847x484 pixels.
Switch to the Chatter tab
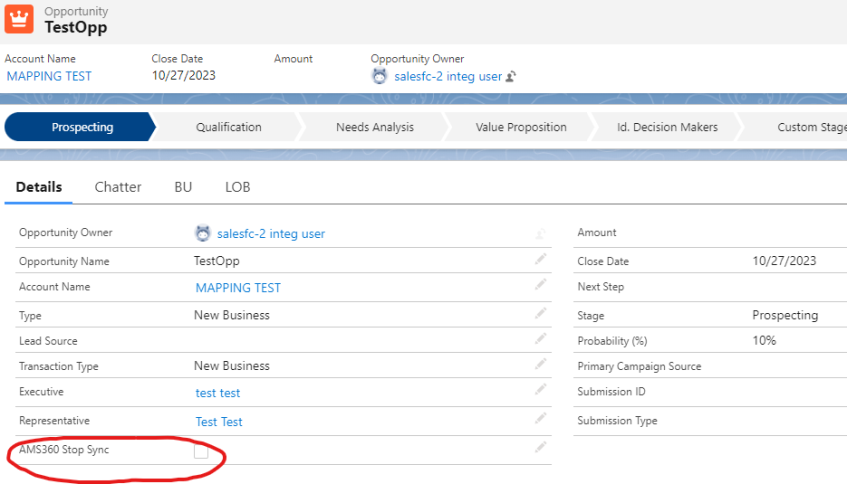click(x=118, y=187)
